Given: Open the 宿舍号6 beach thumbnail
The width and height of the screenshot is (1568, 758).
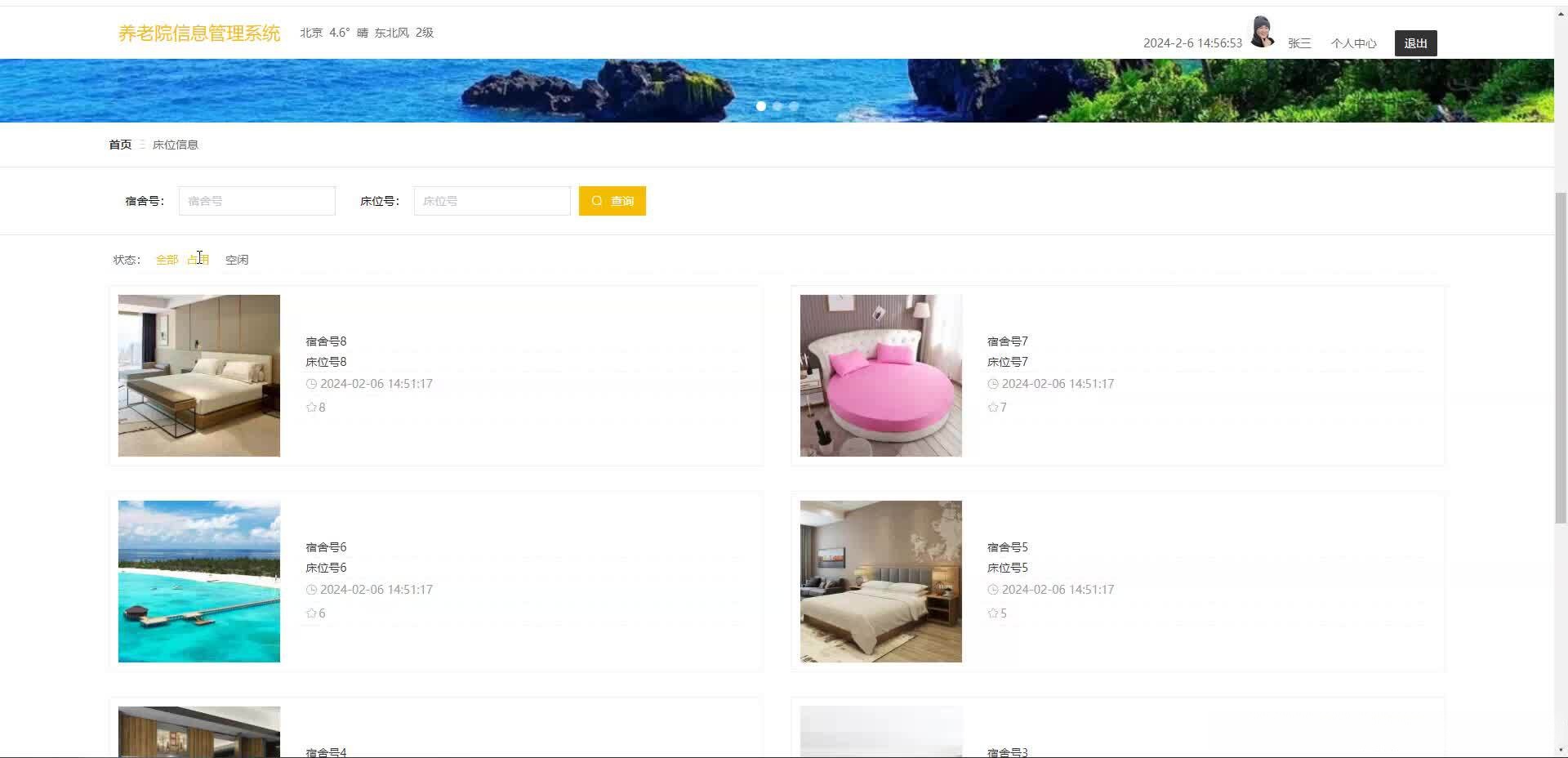Looking at the screenshot, I should coord(199,582).
